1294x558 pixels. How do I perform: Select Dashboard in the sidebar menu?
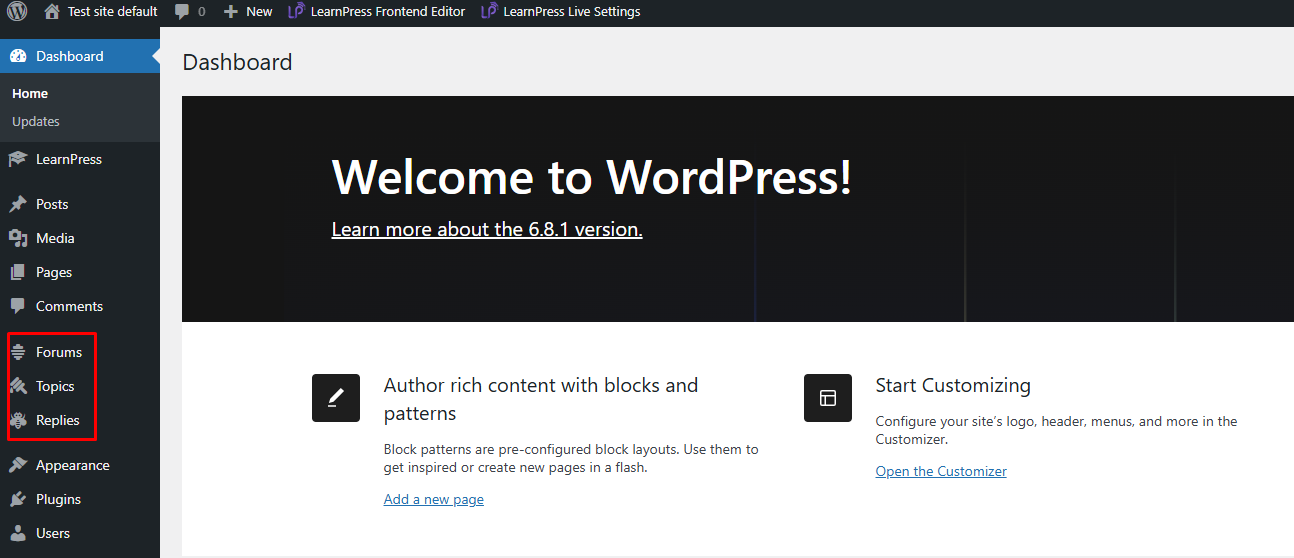click(x=70, y=56)
